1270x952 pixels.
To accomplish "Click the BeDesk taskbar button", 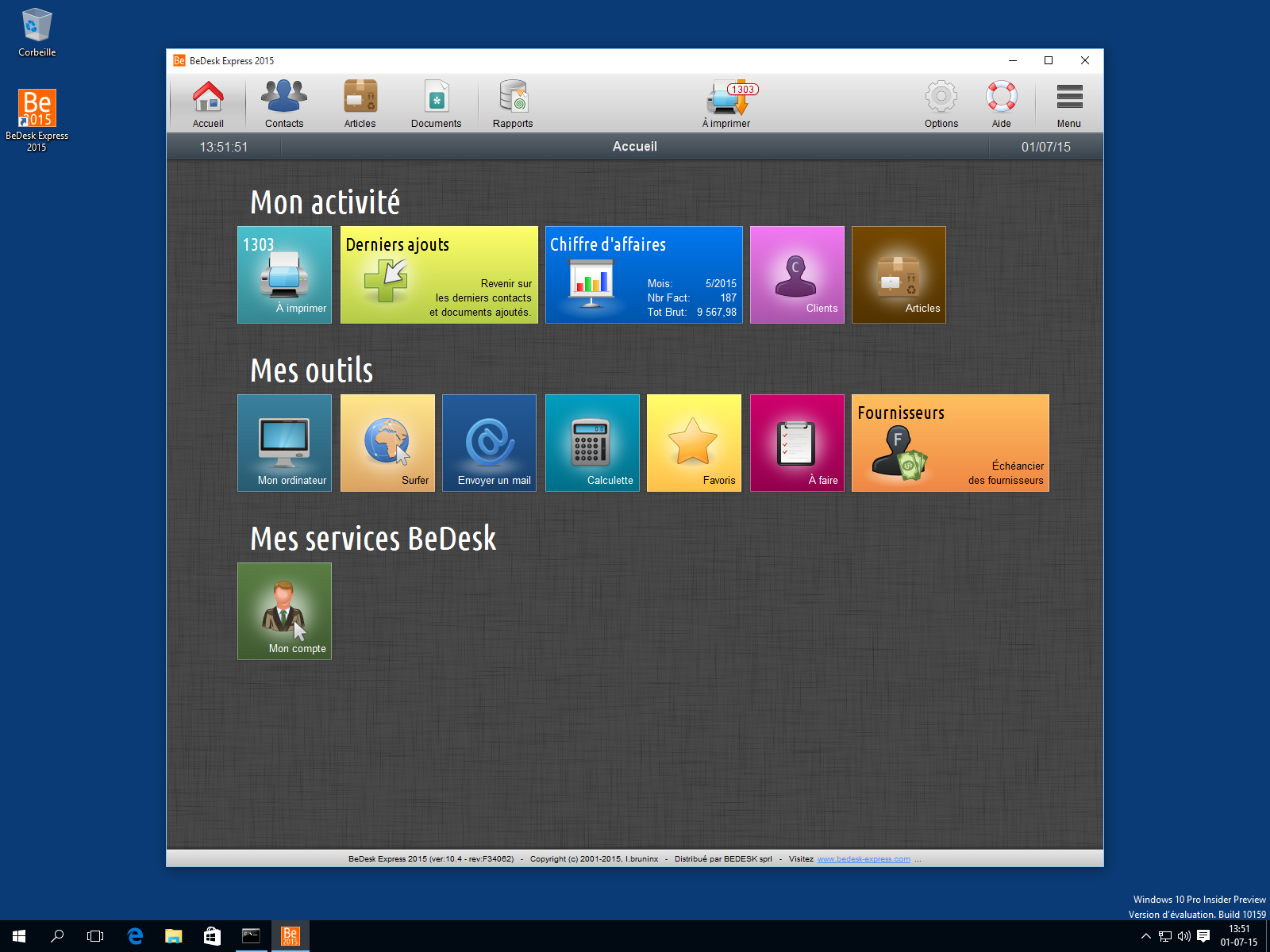I will 290,936.
